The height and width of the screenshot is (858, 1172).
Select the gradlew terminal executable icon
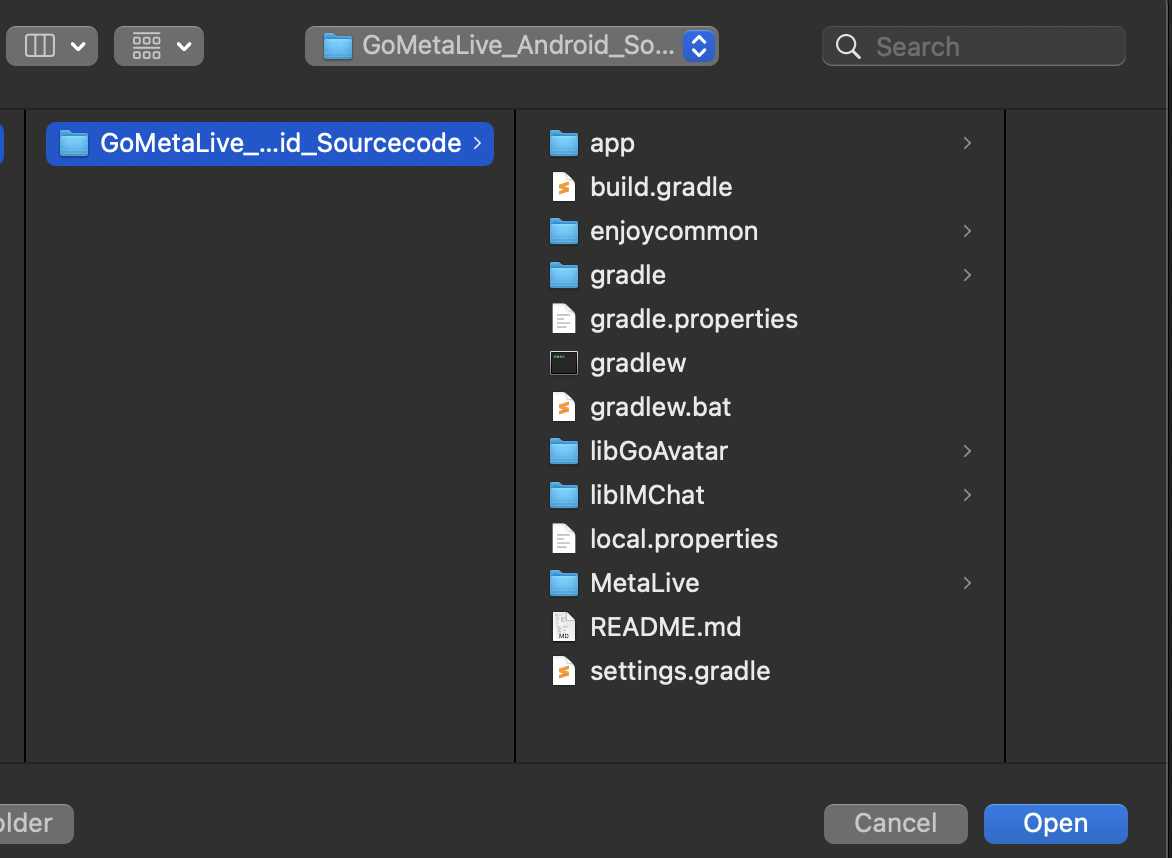click(x=564, y=363)
